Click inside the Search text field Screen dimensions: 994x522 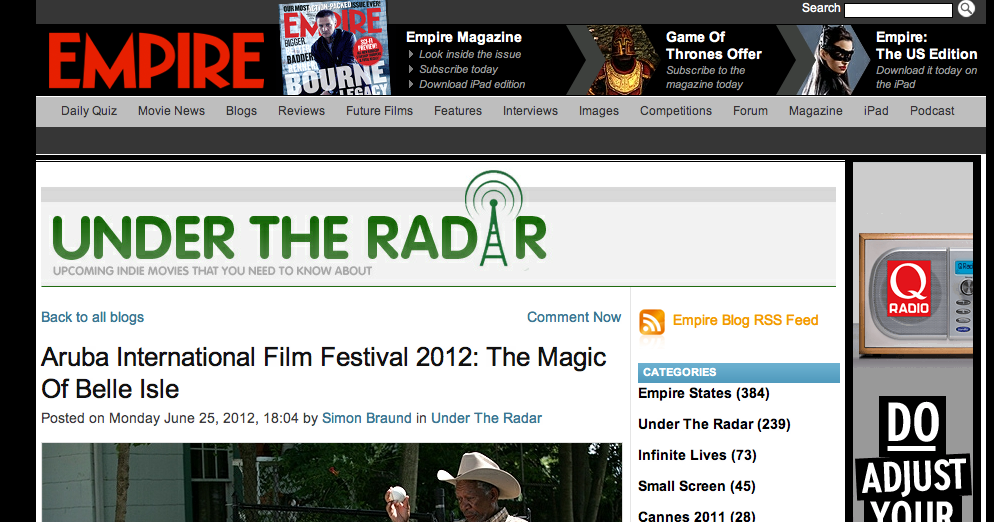coord(898,10)
